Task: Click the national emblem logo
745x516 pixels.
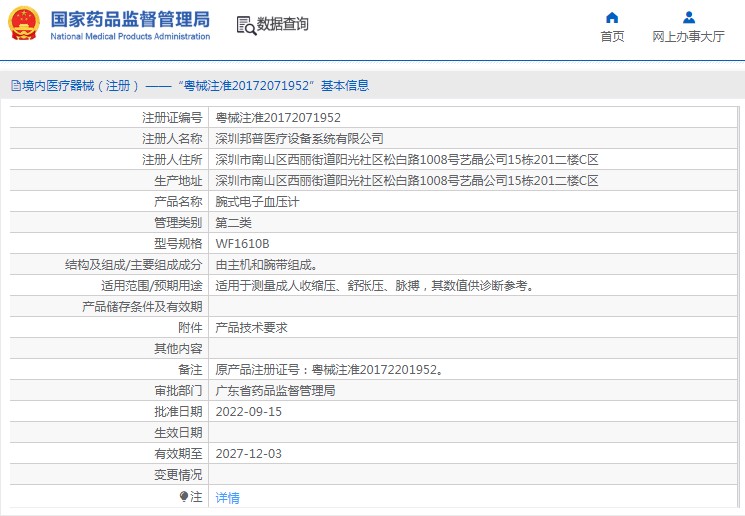Action: [24, 23]
